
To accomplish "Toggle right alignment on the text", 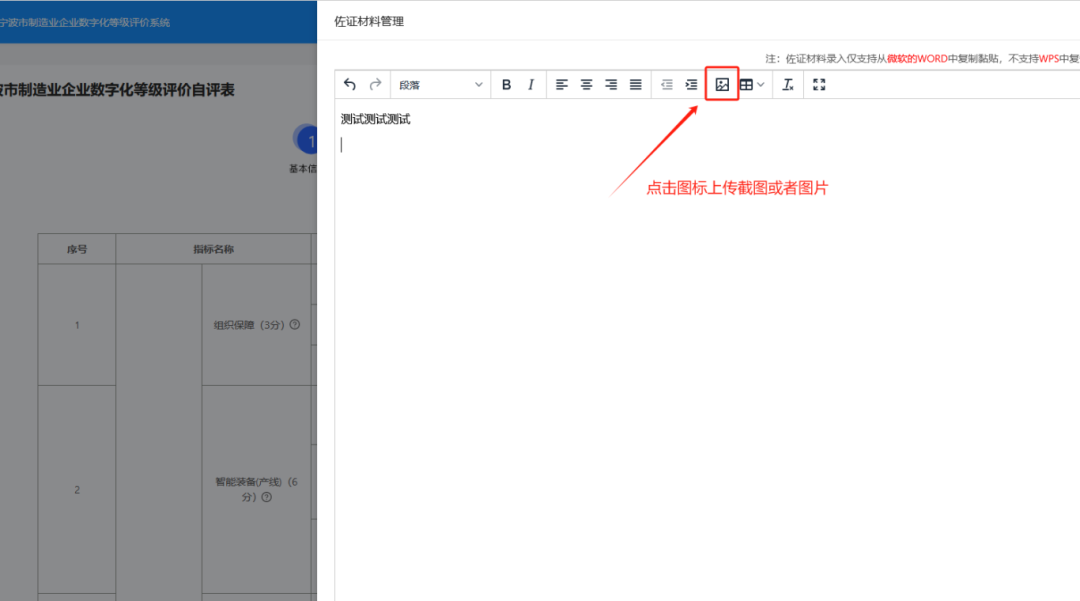I will click(609, 84).
